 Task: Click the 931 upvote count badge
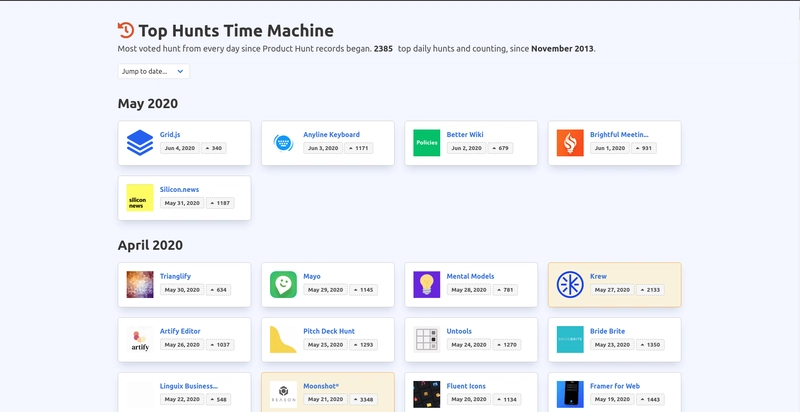click(643, 148)
